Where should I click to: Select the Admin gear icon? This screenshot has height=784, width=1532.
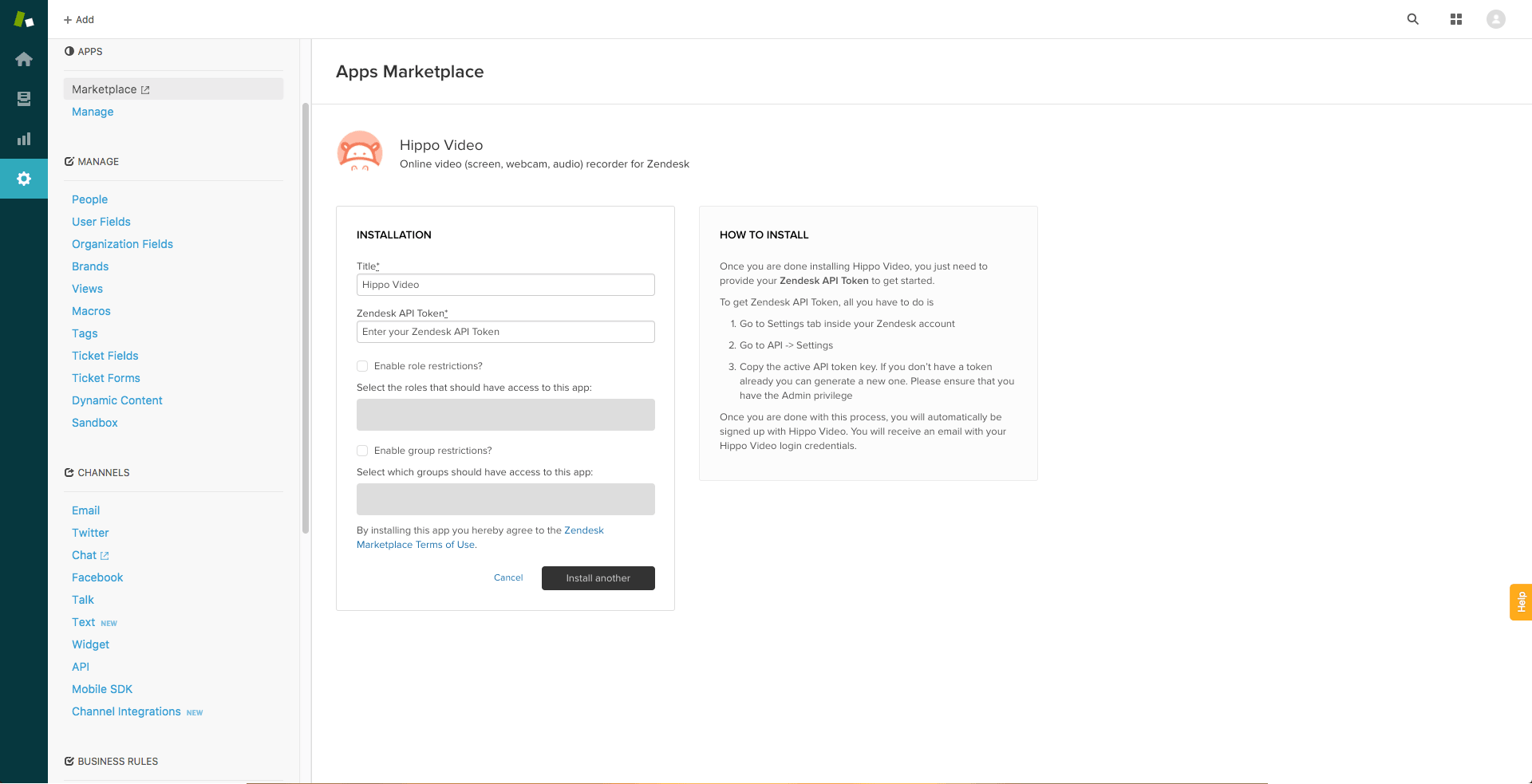(x=24, y=179)
